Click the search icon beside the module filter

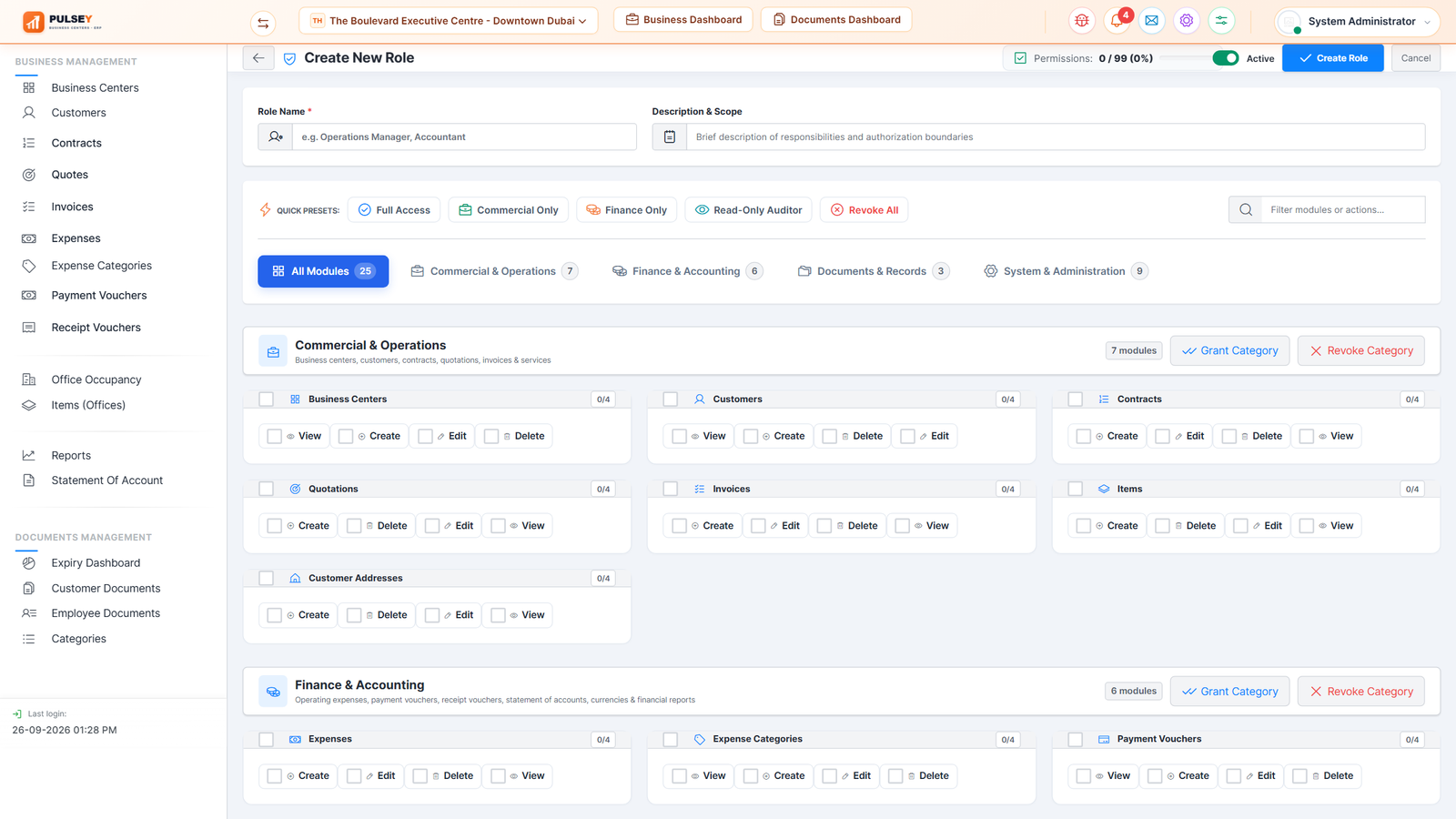[1245, 210]
